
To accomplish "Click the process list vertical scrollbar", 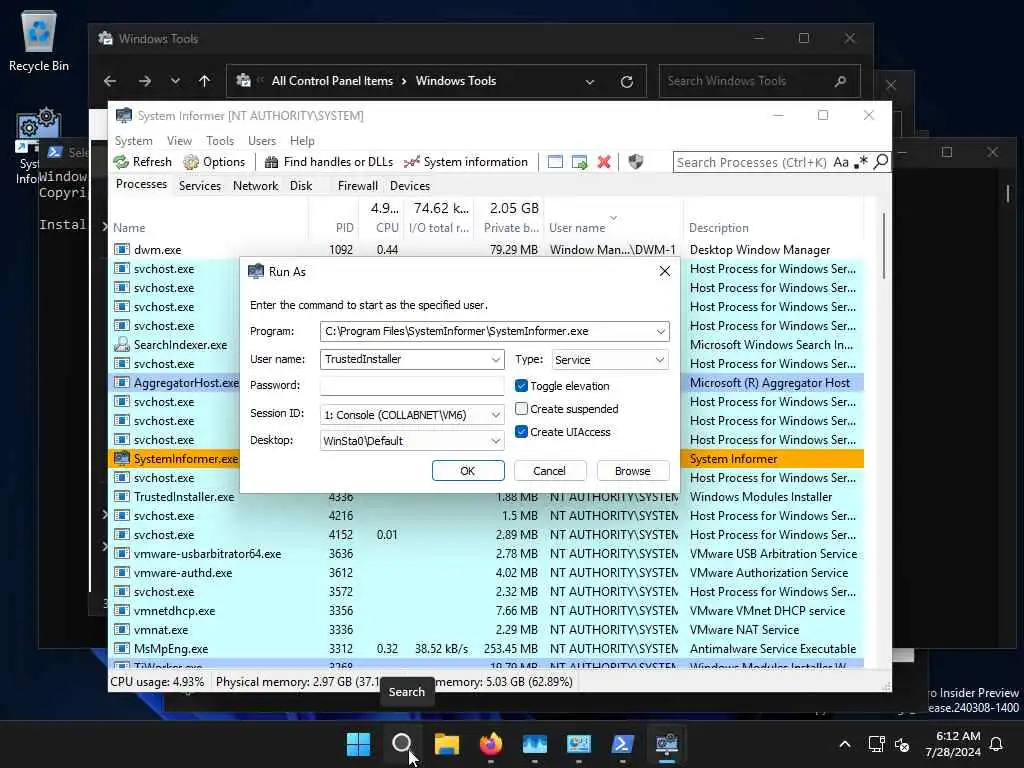I will 884,247.
